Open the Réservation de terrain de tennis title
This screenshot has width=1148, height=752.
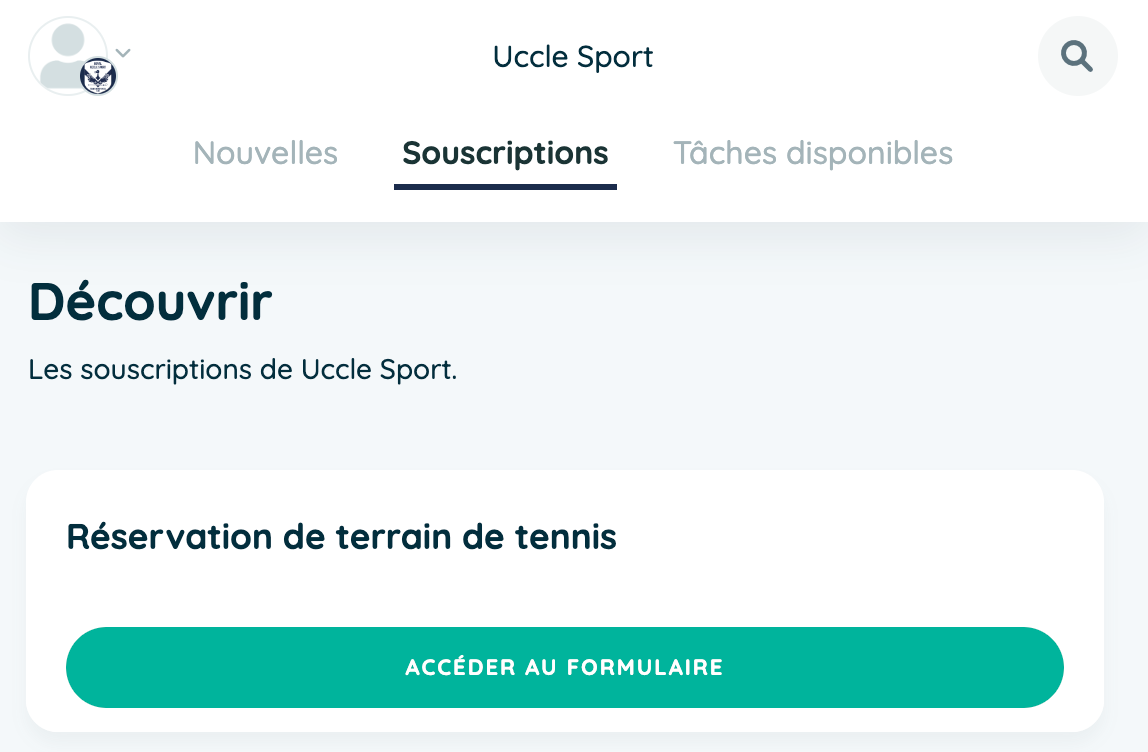click(341, 537)
